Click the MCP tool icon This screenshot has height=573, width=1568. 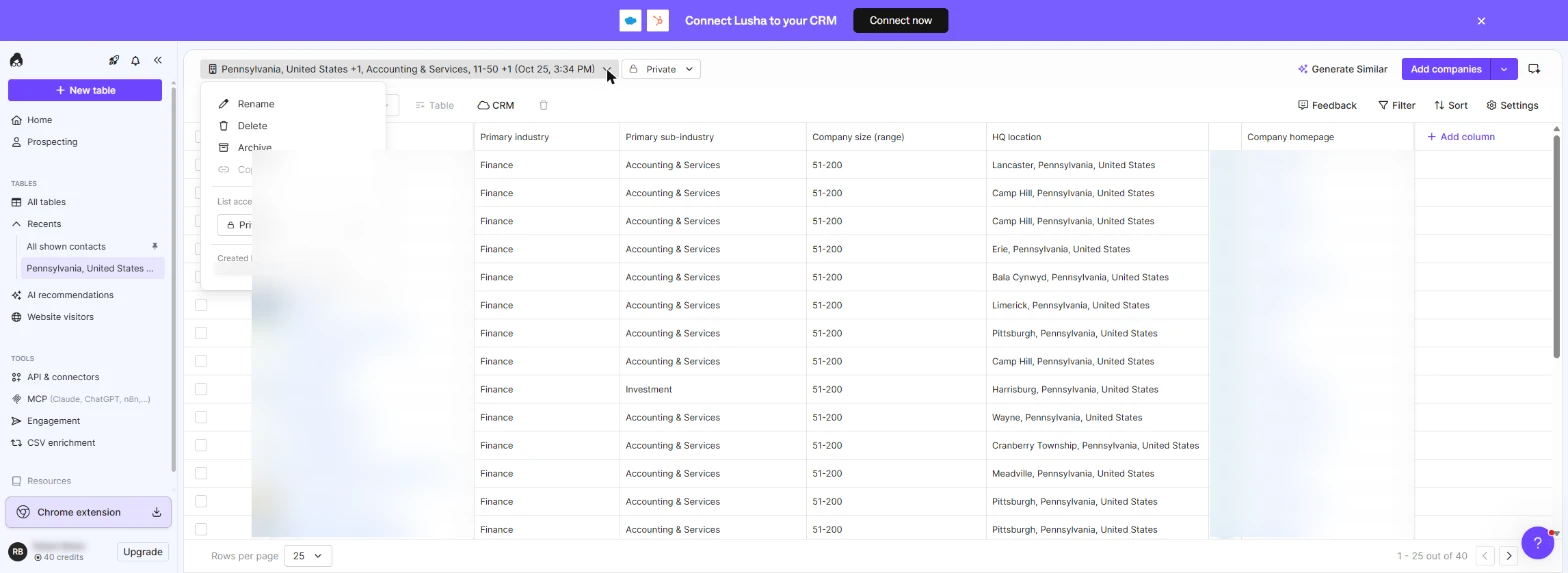pyautogui.click(x=16, y=399)
